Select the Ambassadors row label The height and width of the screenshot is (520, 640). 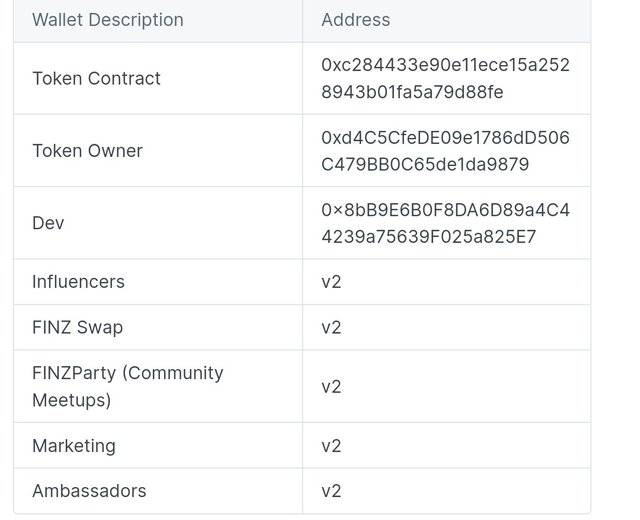89,491
